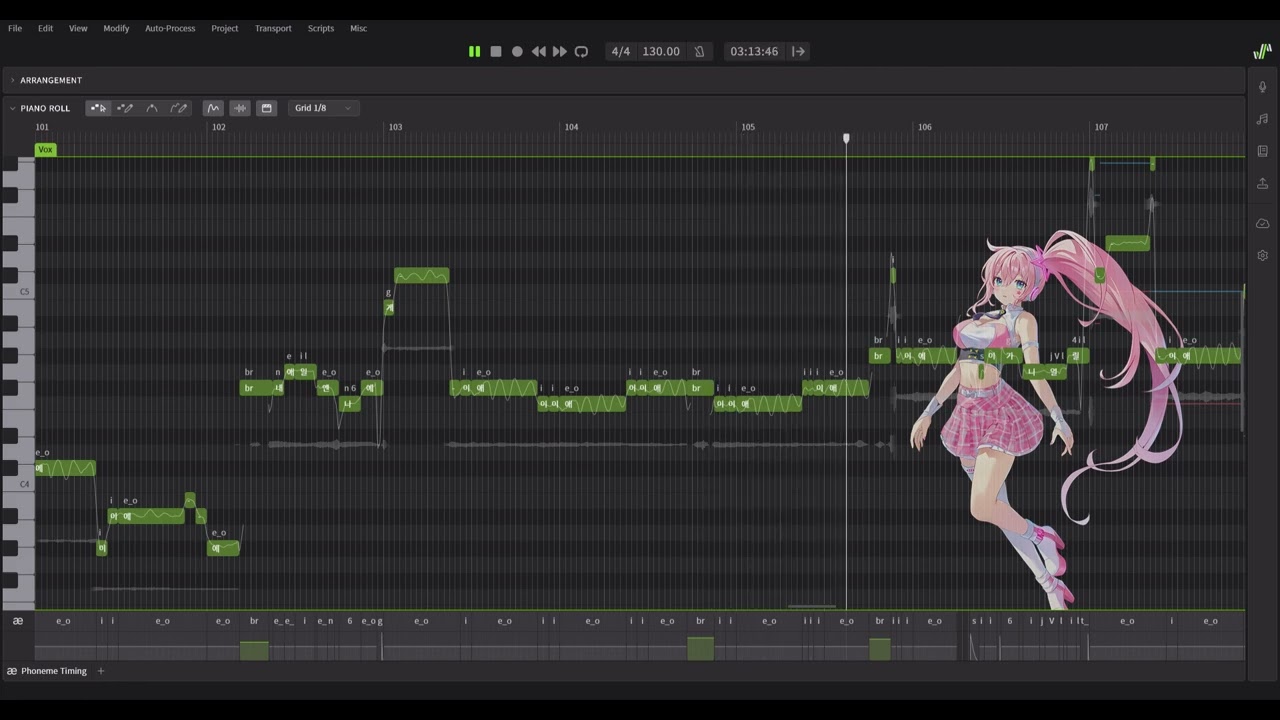
Task: Rewind using the double left arrows
Action: point(539,51)
